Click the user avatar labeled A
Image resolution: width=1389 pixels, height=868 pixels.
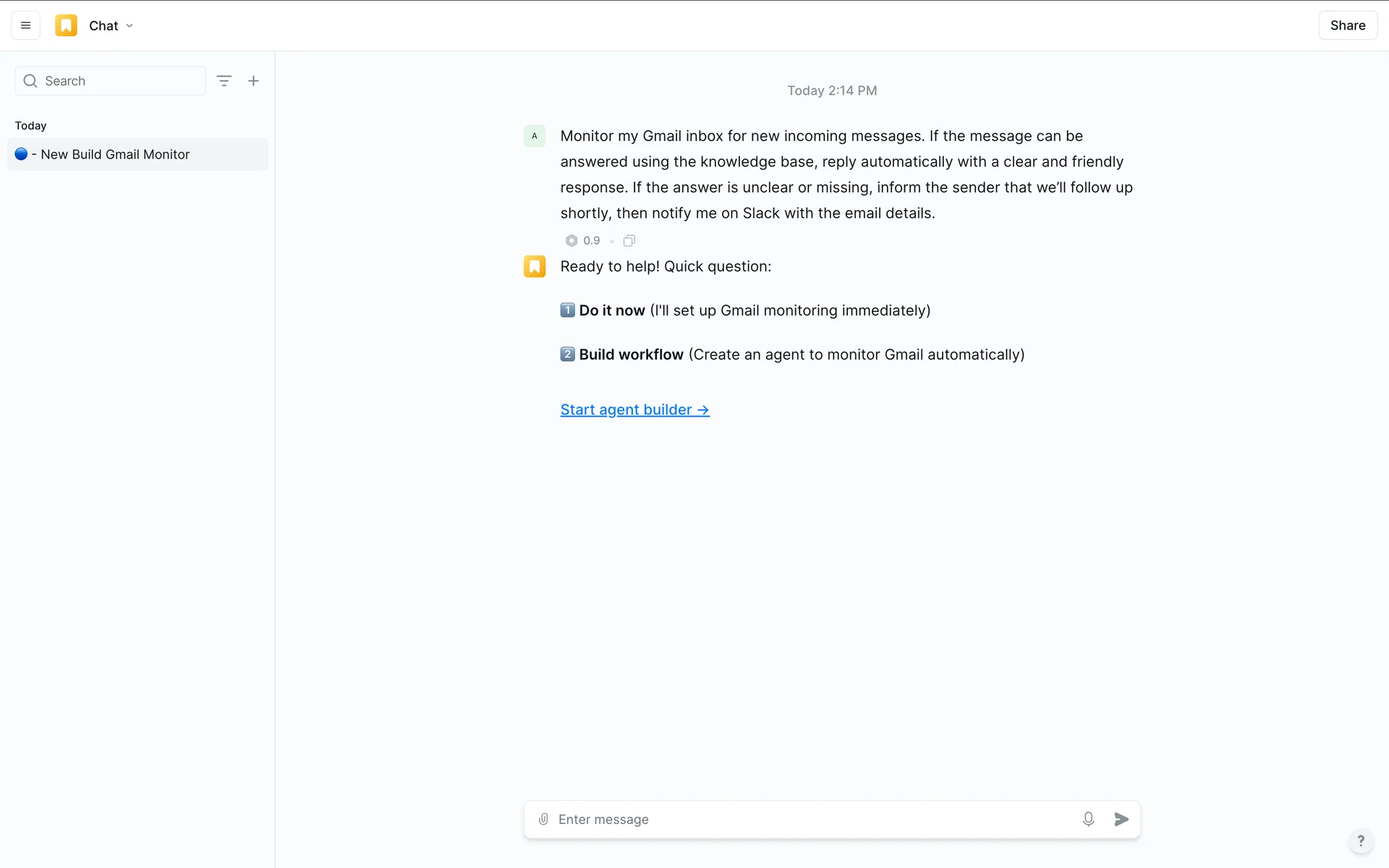(535, 136)
